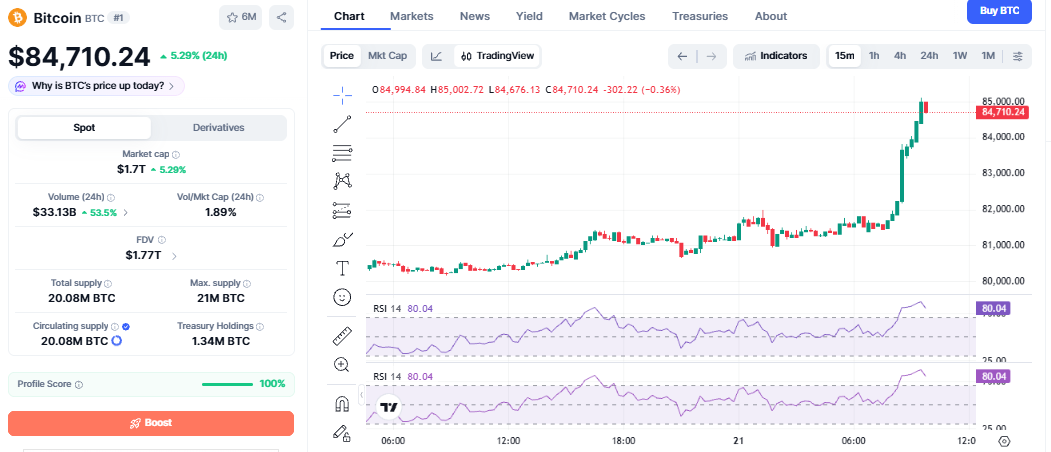This screenshot has height=452, width=1051.
Task: Open the Treasuries tab
Action: tap(700, 16)
